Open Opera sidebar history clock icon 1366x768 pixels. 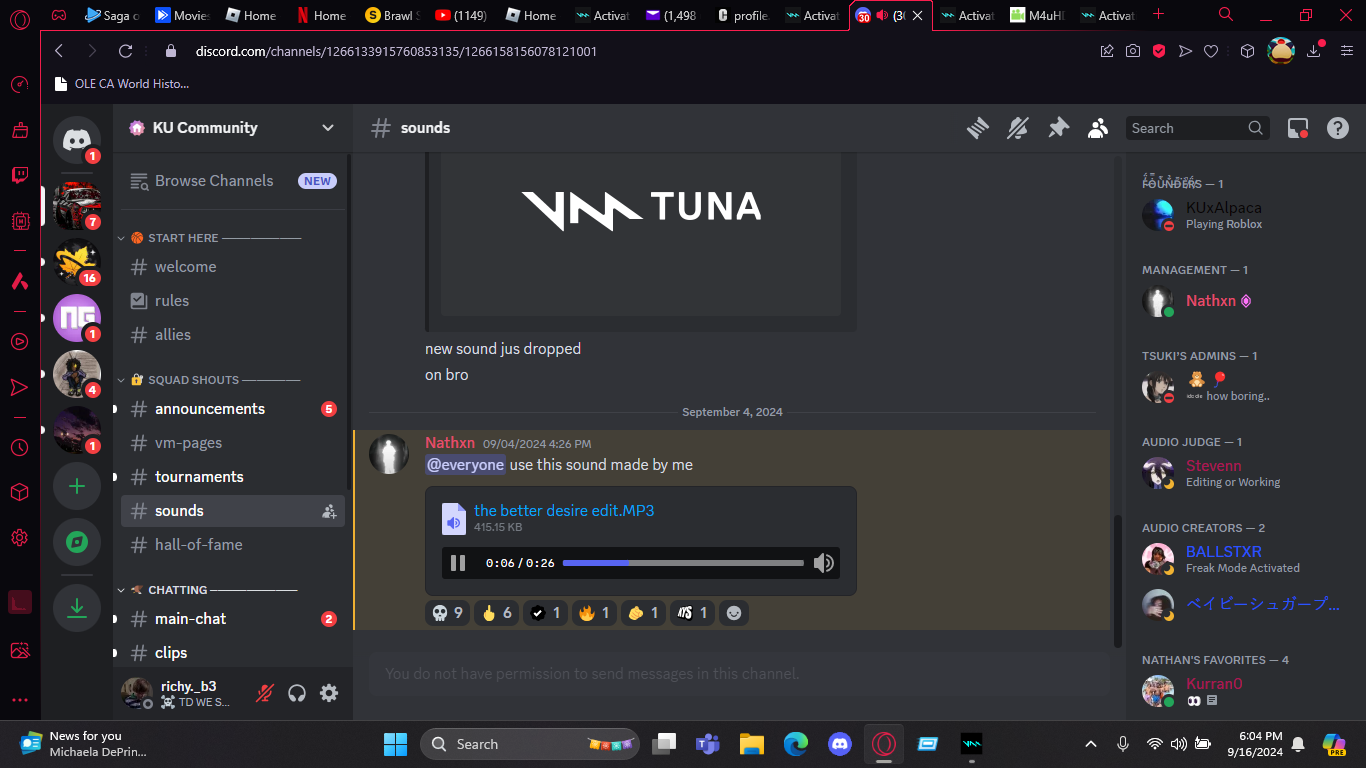point(20,448)
